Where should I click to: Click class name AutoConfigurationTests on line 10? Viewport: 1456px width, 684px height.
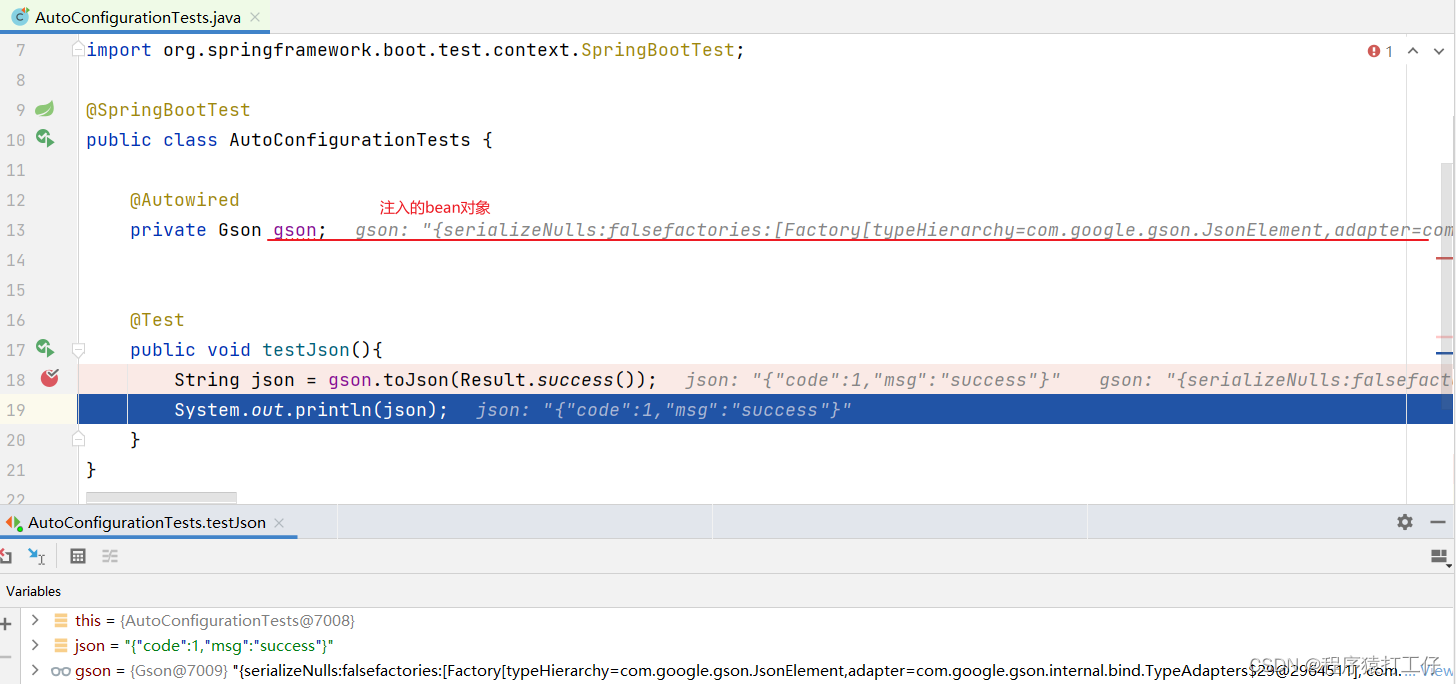[x=350, y=140]
